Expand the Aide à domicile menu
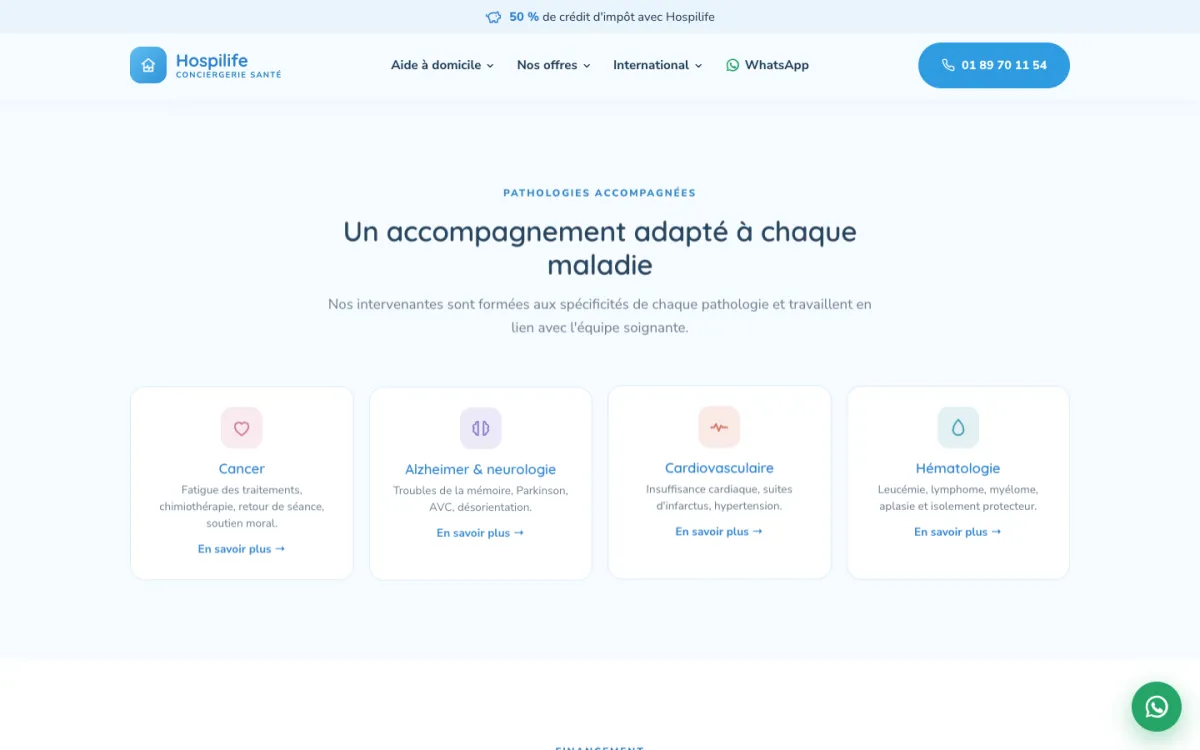 442,65
